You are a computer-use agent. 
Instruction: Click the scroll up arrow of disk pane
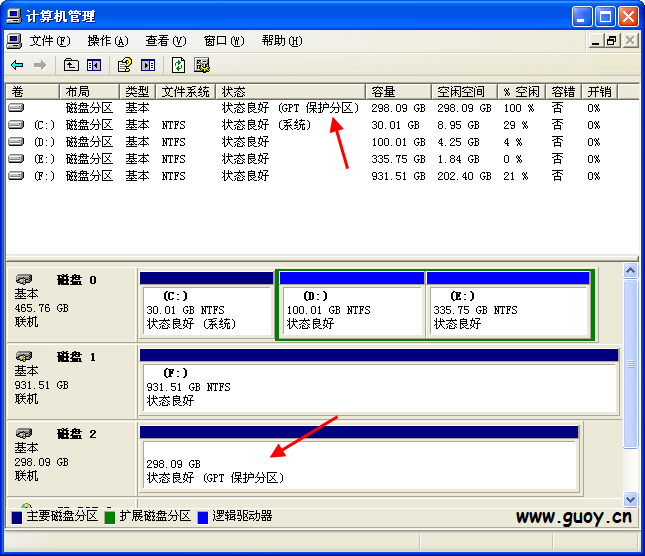(x=630, y=271)
